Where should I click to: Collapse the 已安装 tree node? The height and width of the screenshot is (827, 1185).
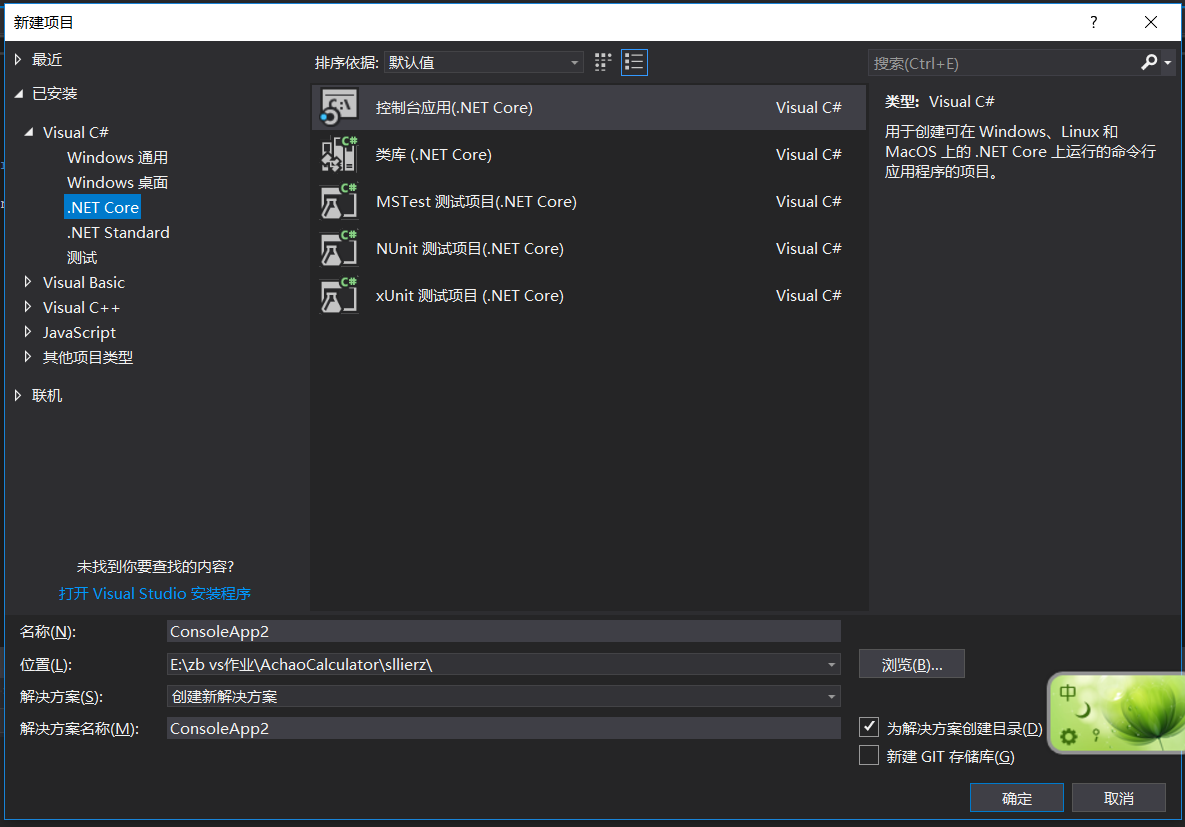pos(18,93)
